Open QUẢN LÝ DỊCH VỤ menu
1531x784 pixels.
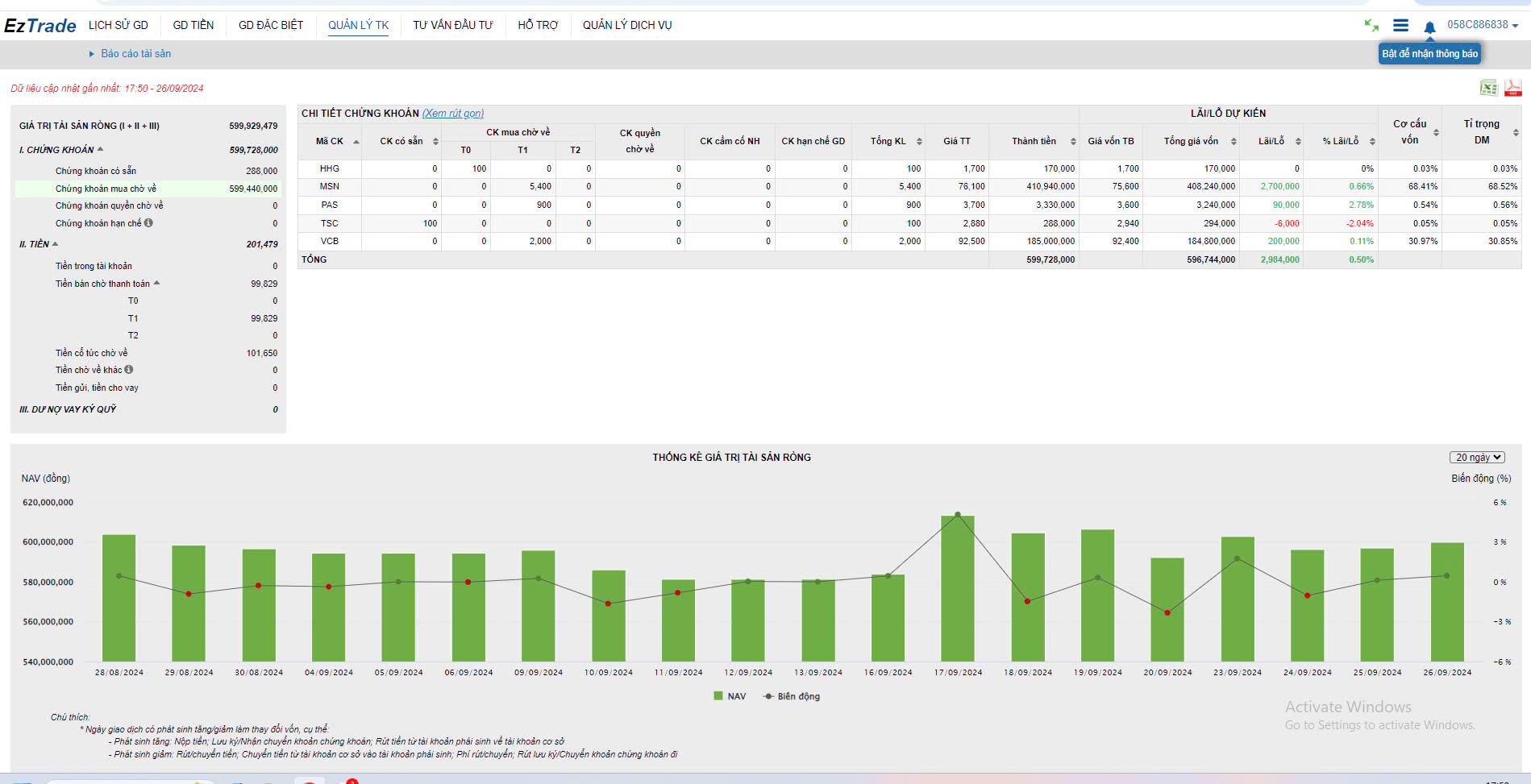[627, 25]
